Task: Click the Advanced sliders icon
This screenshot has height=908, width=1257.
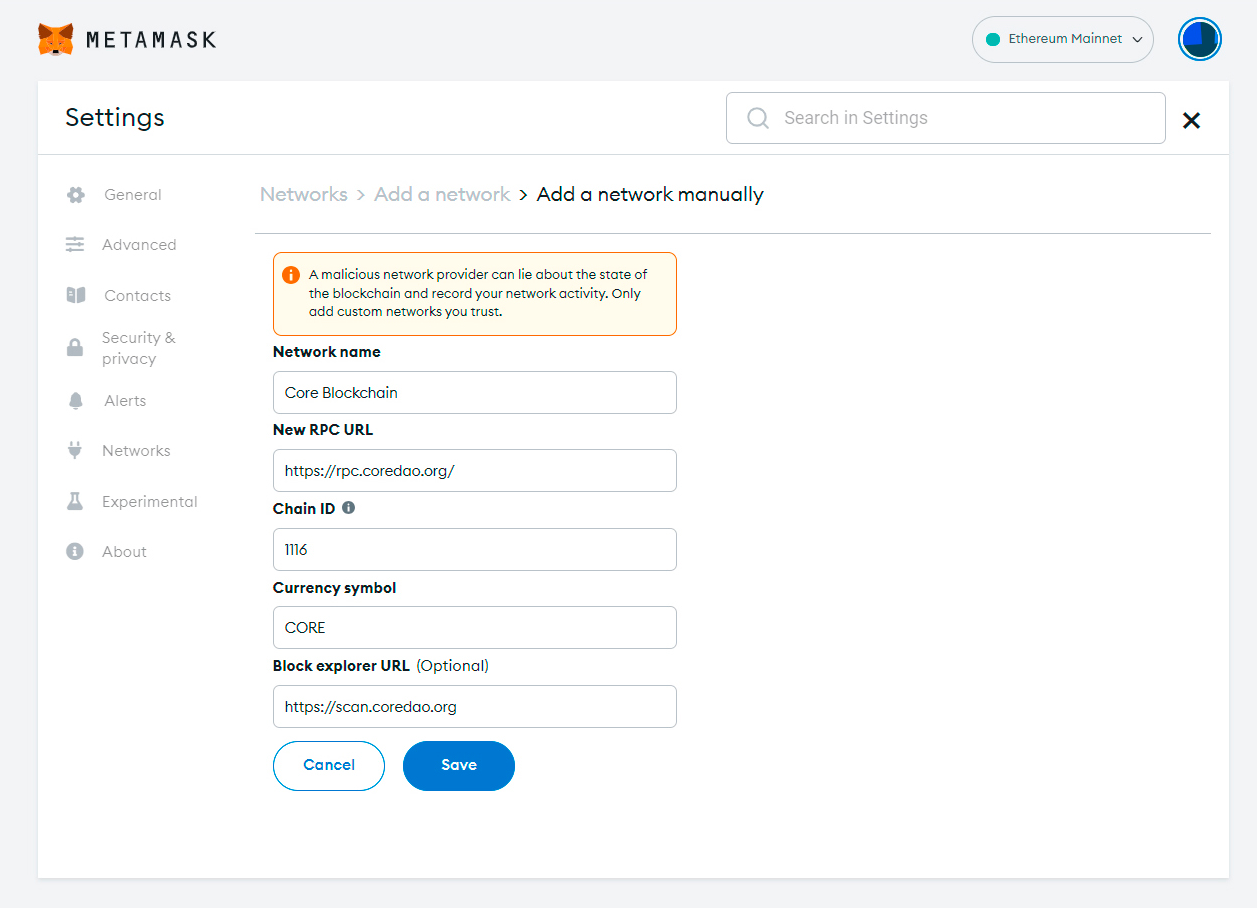Action: pyautogui.click(x=75, y=245)
